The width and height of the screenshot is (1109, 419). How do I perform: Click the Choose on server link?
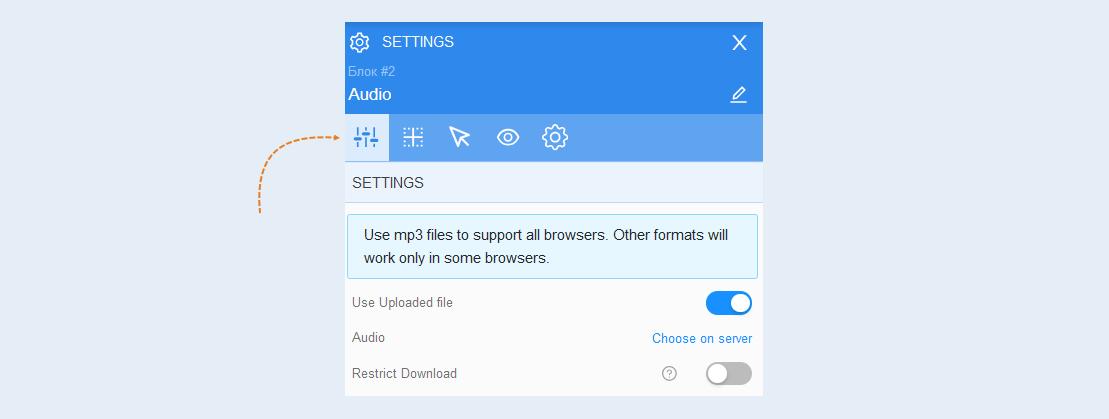pyautogui.click(x=702, y=338)
